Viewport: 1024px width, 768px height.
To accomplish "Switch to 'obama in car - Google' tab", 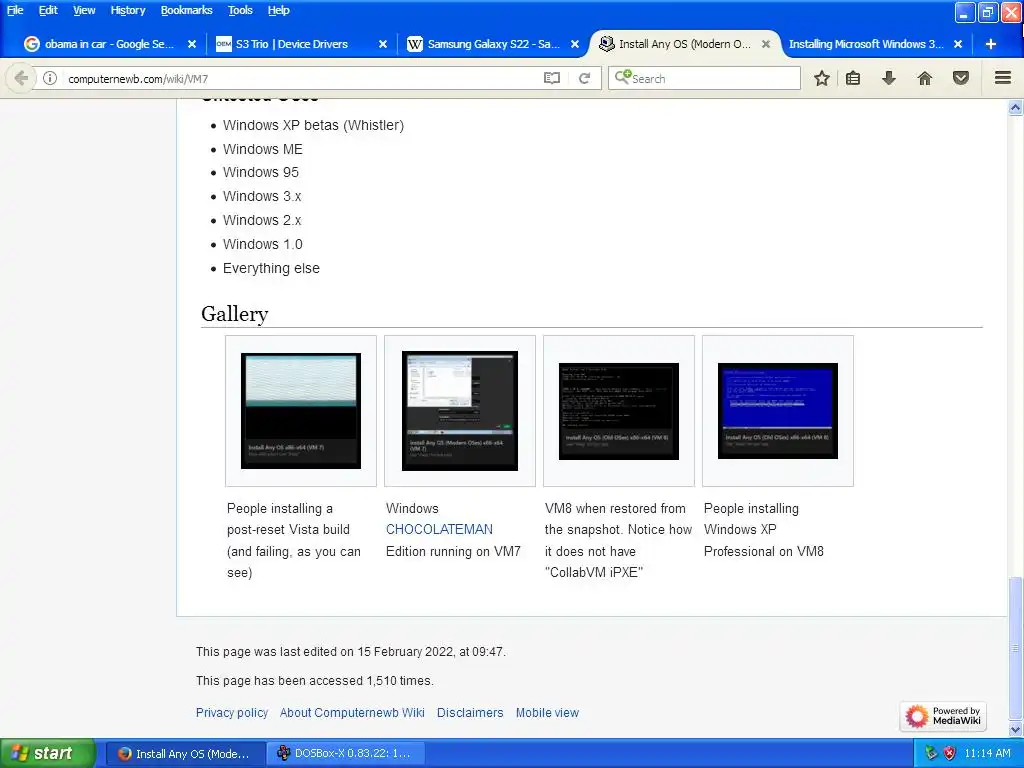I will [x=108, y=44].
